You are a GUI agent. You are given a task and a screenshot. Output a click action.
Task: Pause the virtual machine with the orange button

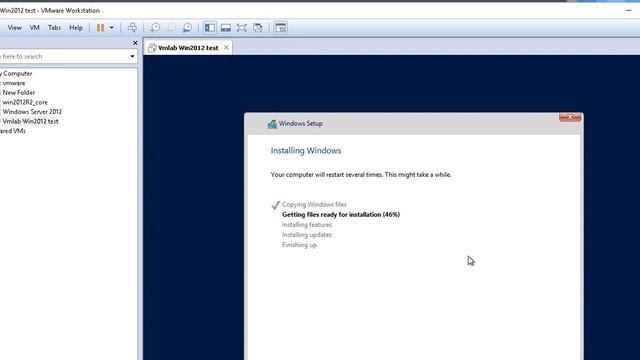click(x=100, y=28)
